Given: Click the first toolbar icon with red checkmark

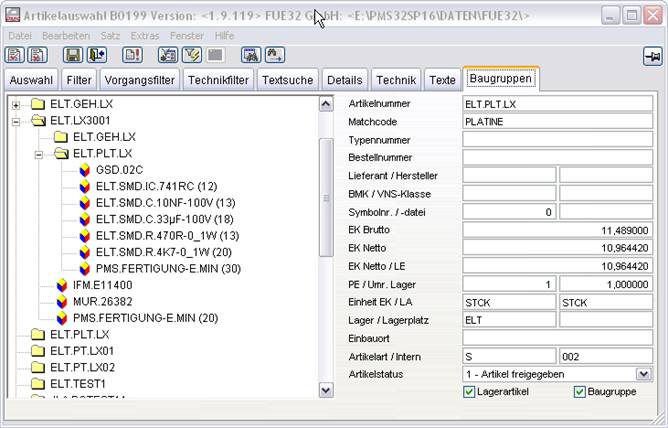Looking at the screenshot, I should point(17,55).
